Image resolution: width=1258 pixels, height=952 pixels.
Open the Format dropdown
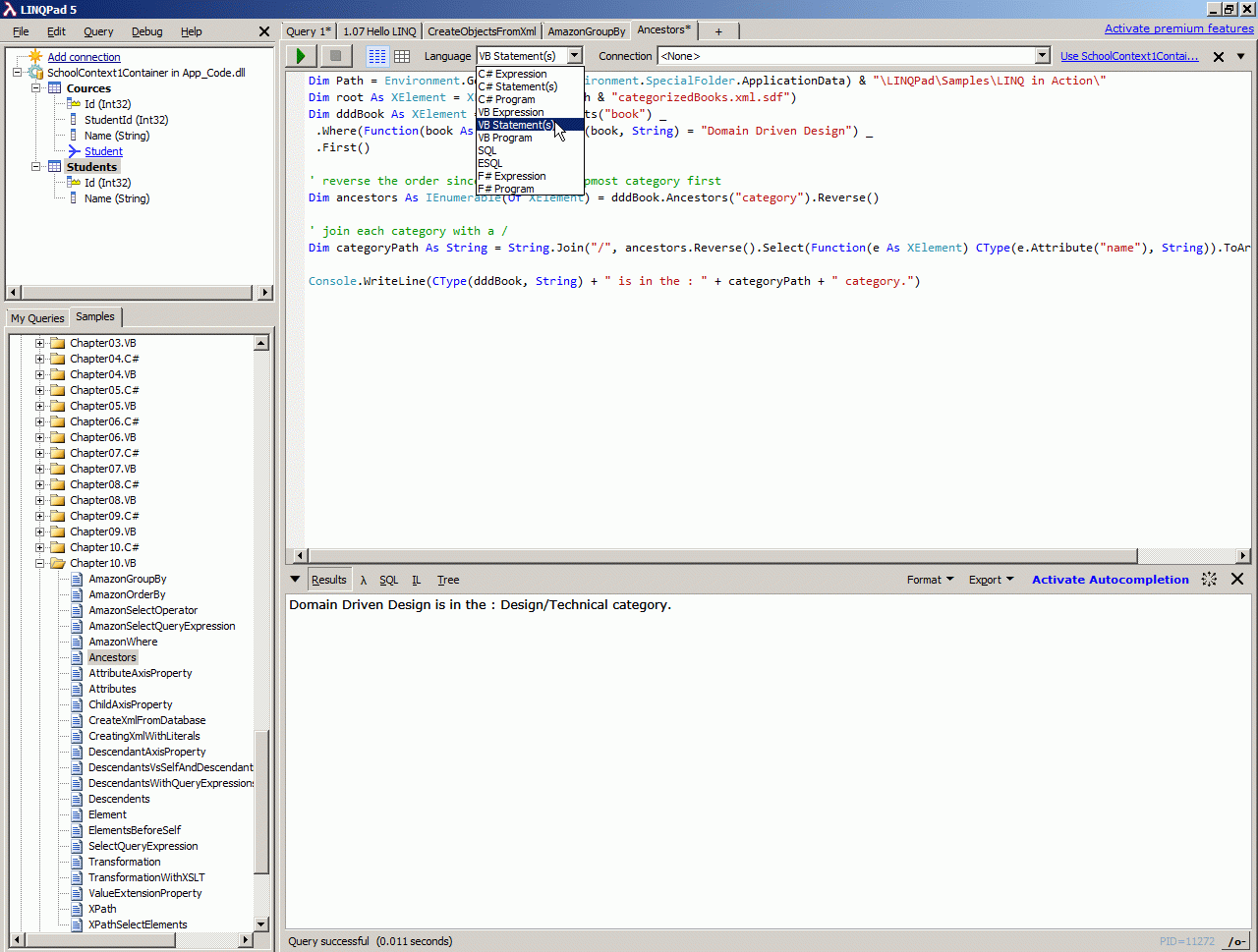930,580
